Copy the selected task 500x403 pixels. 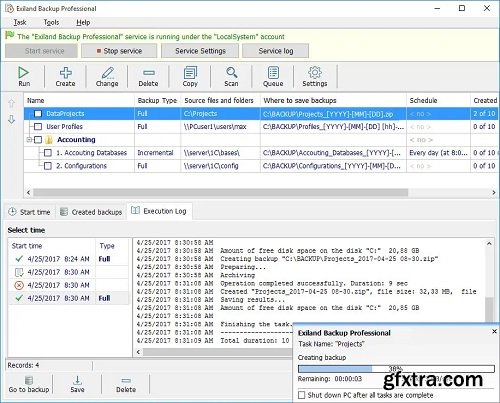point(190,77)
